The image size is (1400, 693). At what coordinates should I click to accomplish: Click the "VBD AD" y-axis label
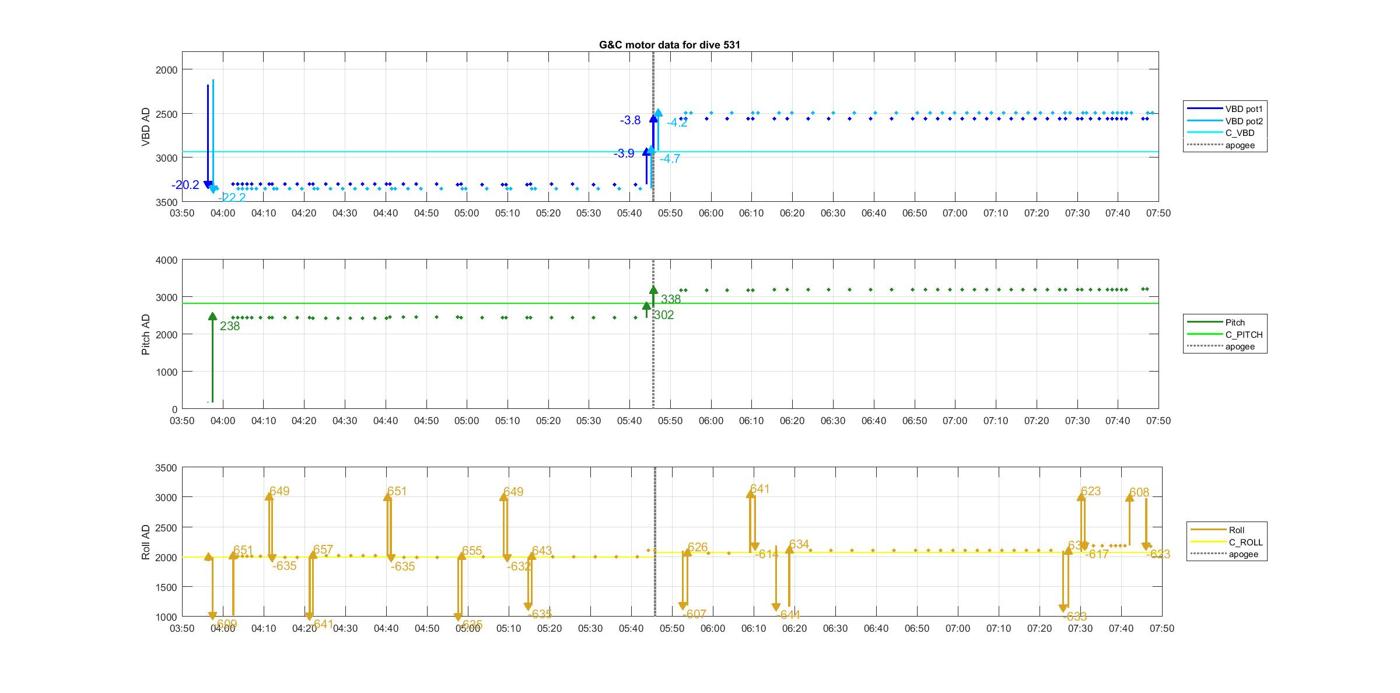point(146,127)
